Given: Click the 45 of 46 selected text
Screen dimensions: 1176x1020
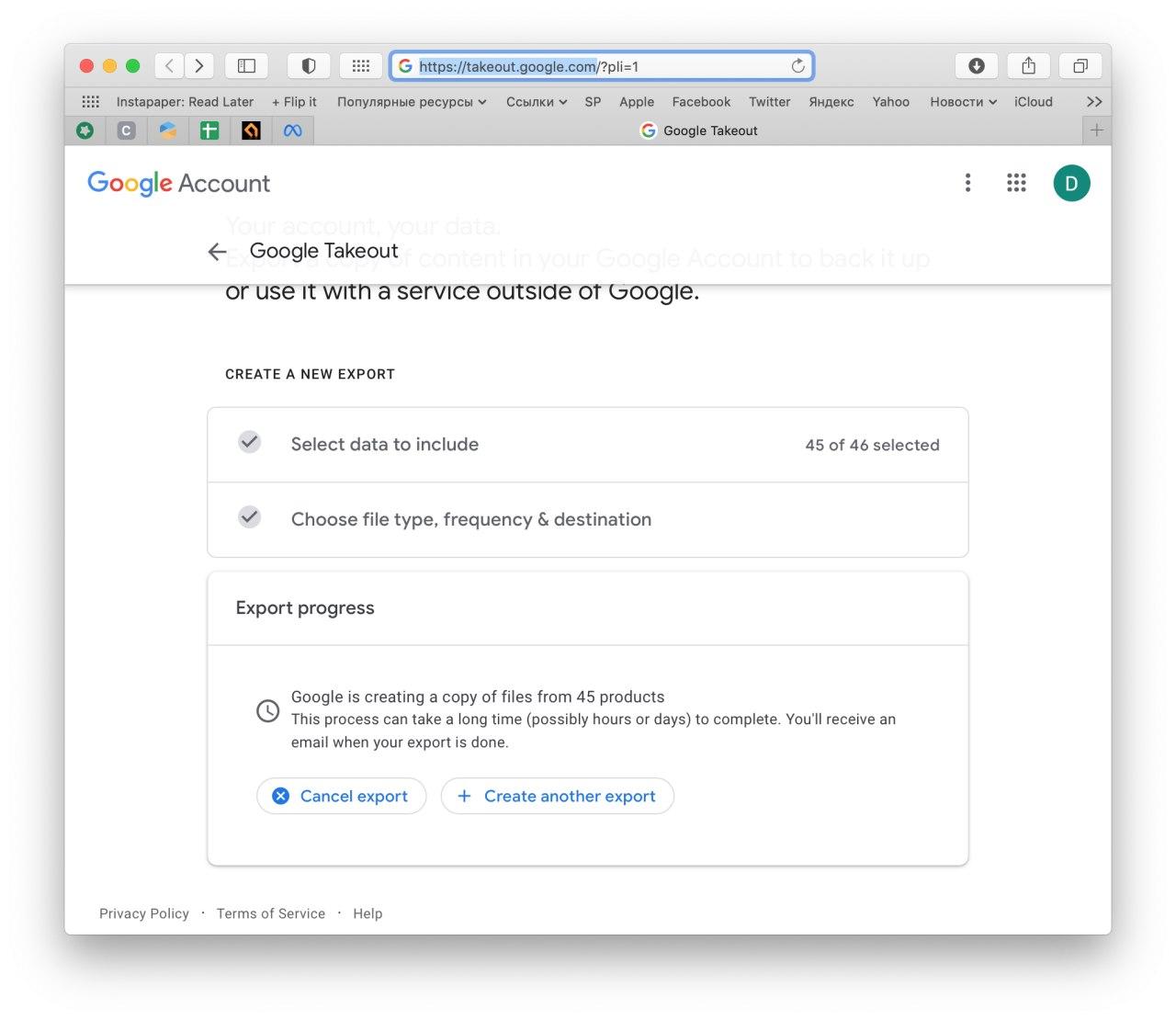Looking at the screenshot, I should coord(872,445).
